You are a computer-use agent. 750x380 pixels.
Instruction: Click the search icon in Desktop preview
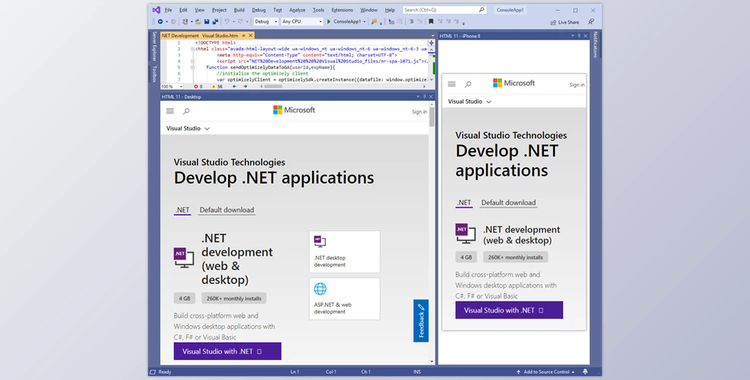(186, 111)
